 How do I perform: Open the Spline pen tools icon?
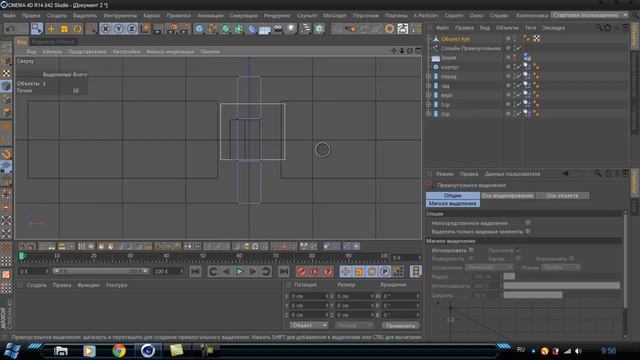[x=212, y=29]
